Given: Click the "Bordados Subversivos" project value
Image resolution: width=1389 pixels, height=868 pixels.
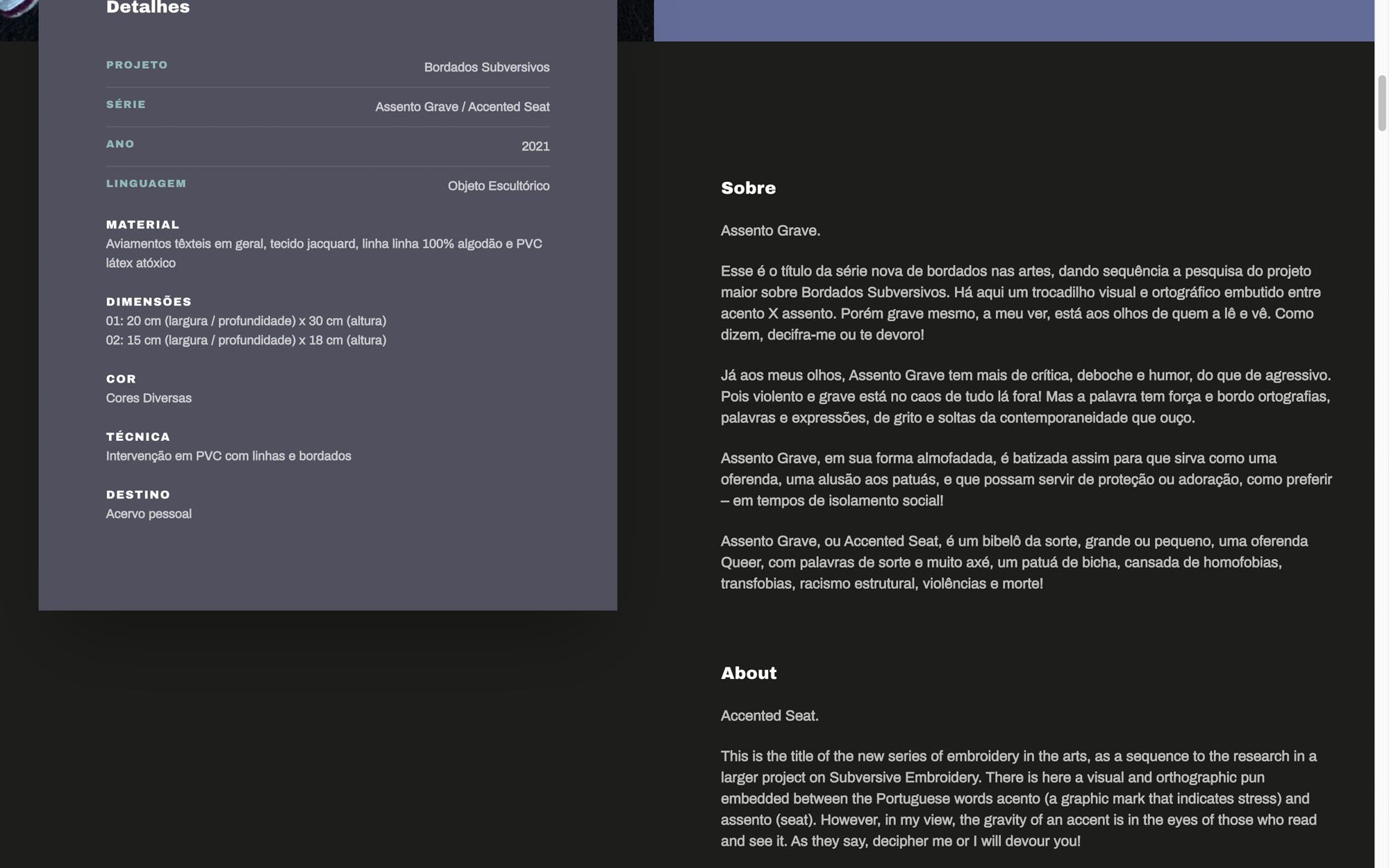Looking at the screenshot, I should 486,67.
